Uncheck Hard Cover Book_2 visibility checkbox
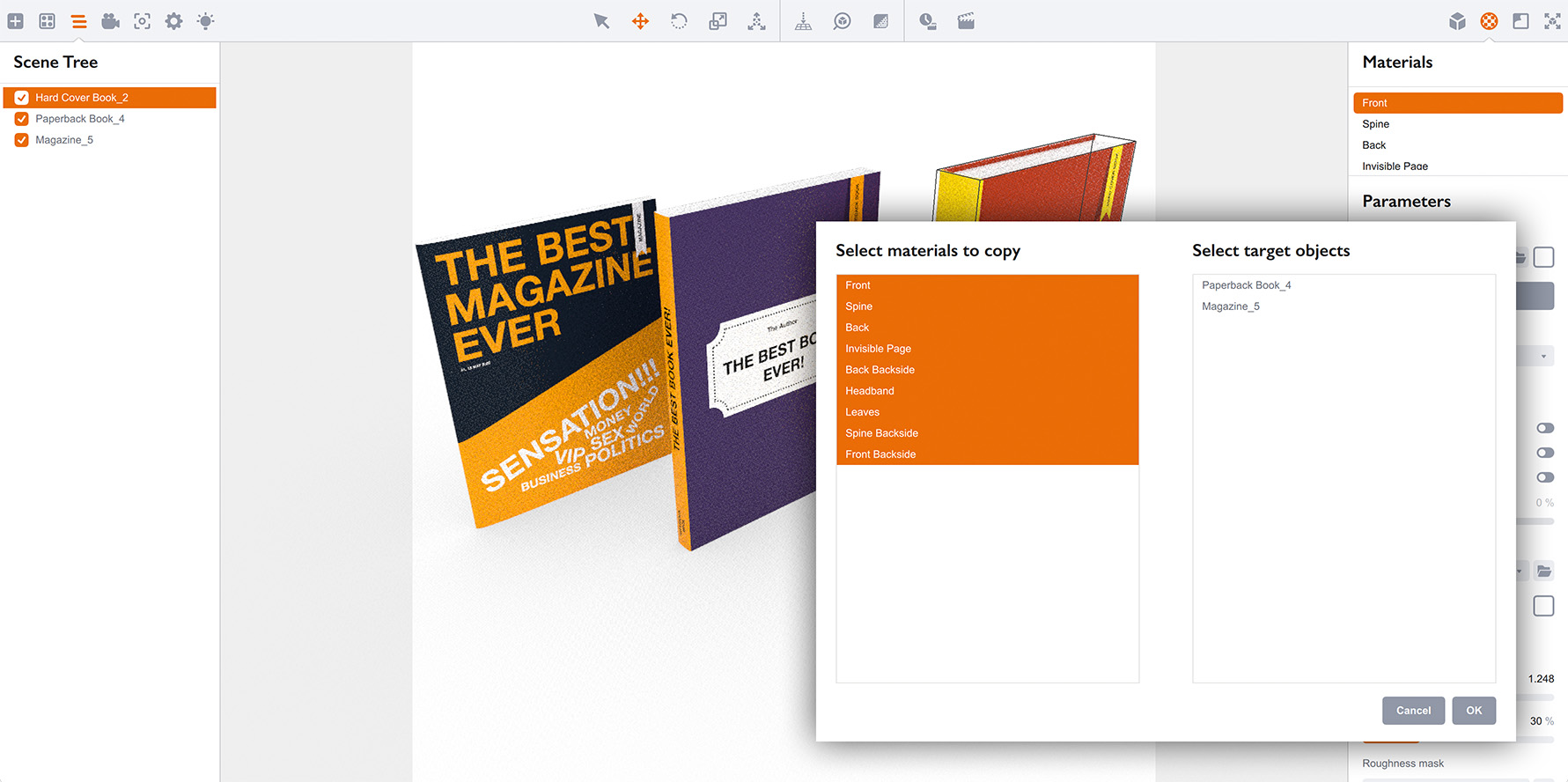1568x782 pixels. (22, 98)
